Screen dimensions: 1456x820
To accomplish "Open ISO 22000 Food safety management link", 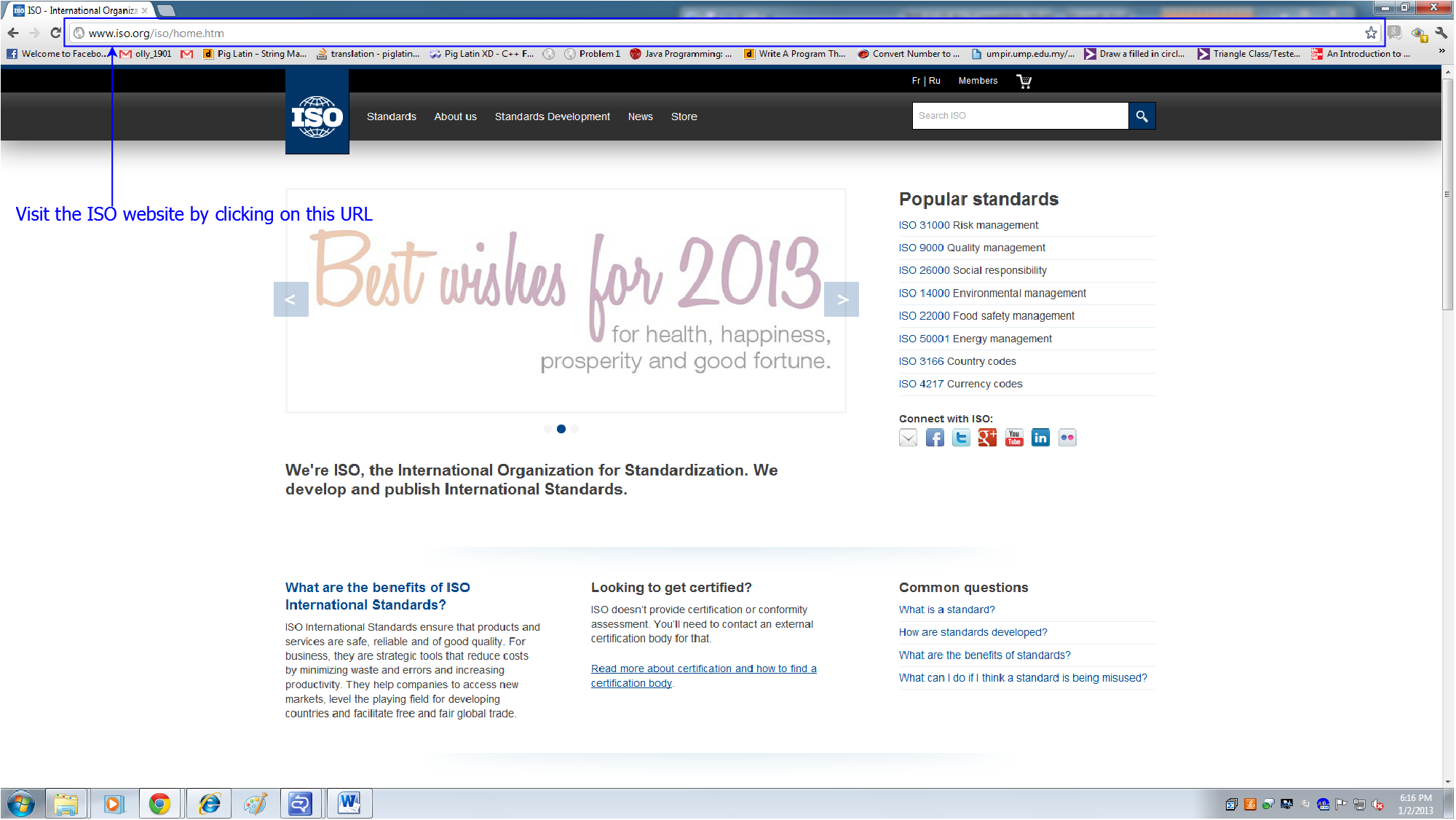I will 986,315.
